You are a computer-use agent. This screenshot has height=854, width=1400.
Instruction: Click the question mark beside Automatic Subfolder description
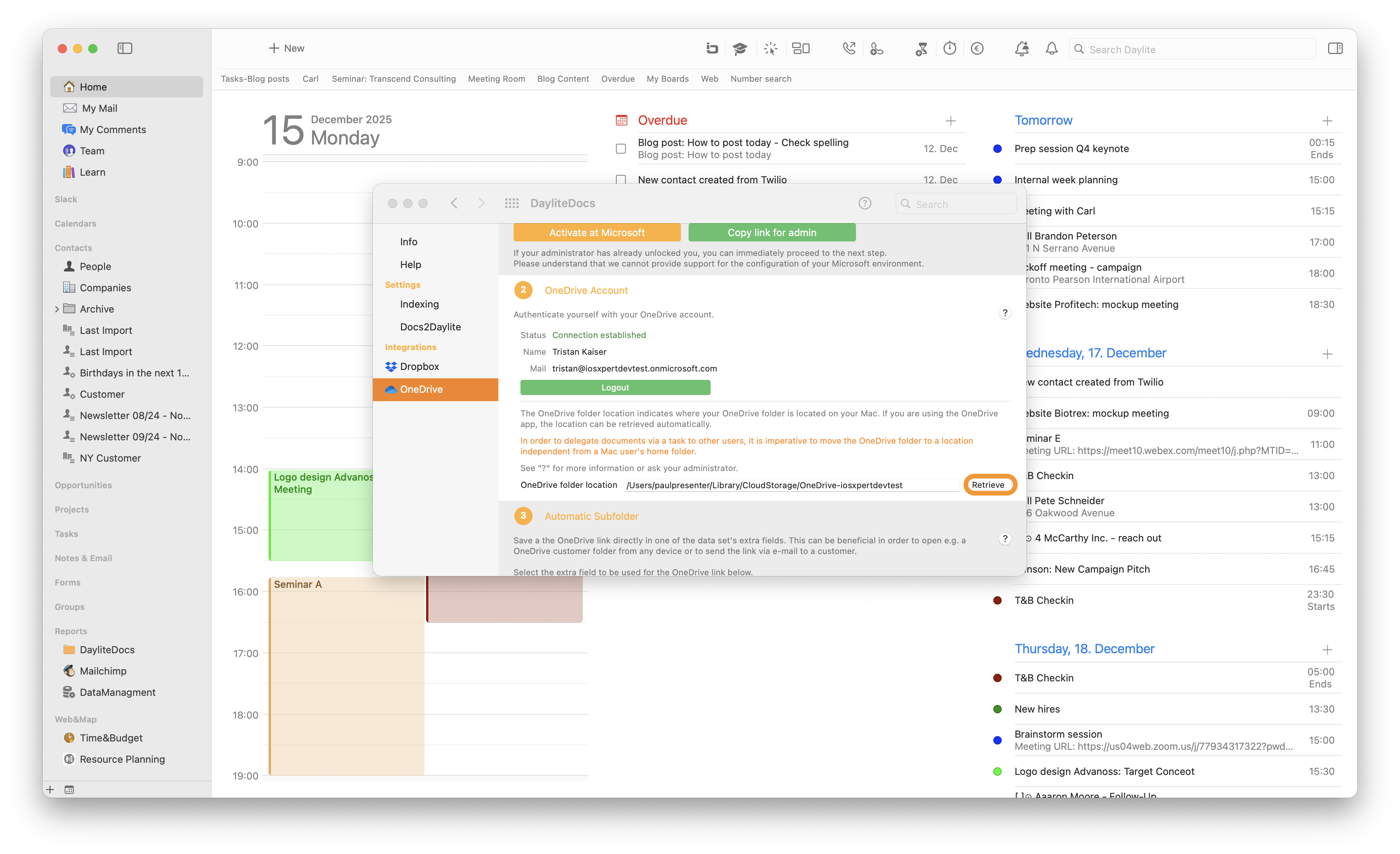[1005, 539]
